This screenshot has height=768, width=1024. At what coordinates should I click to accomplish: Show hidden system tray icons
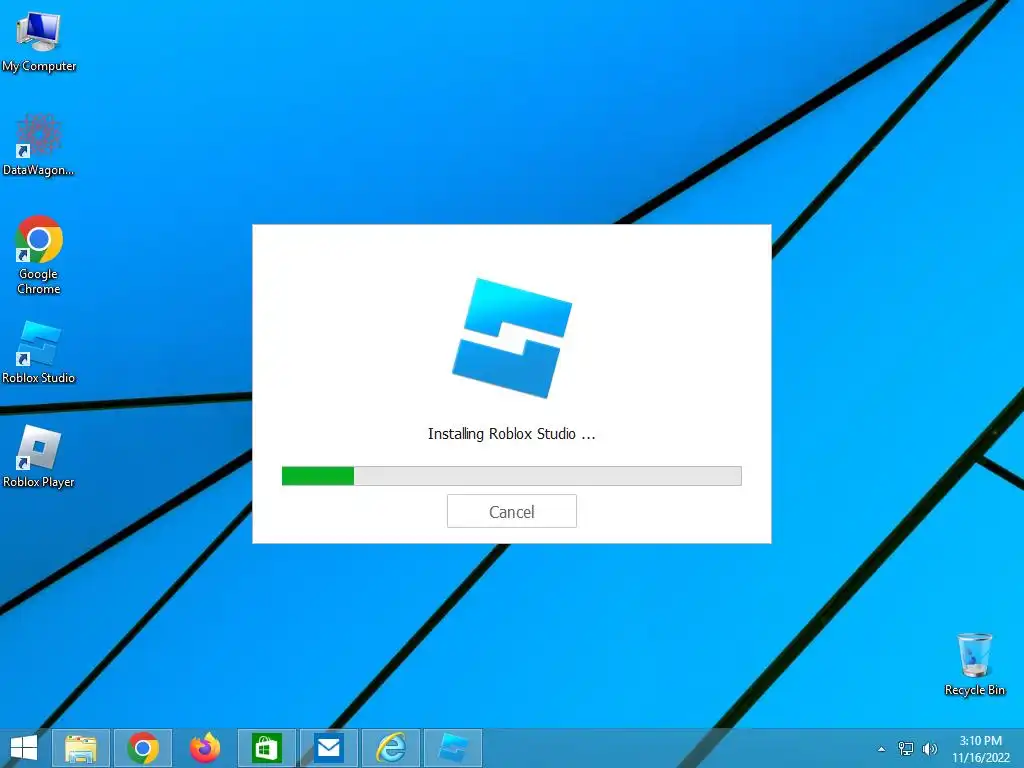pyautogui.click(x=882, y=749)
